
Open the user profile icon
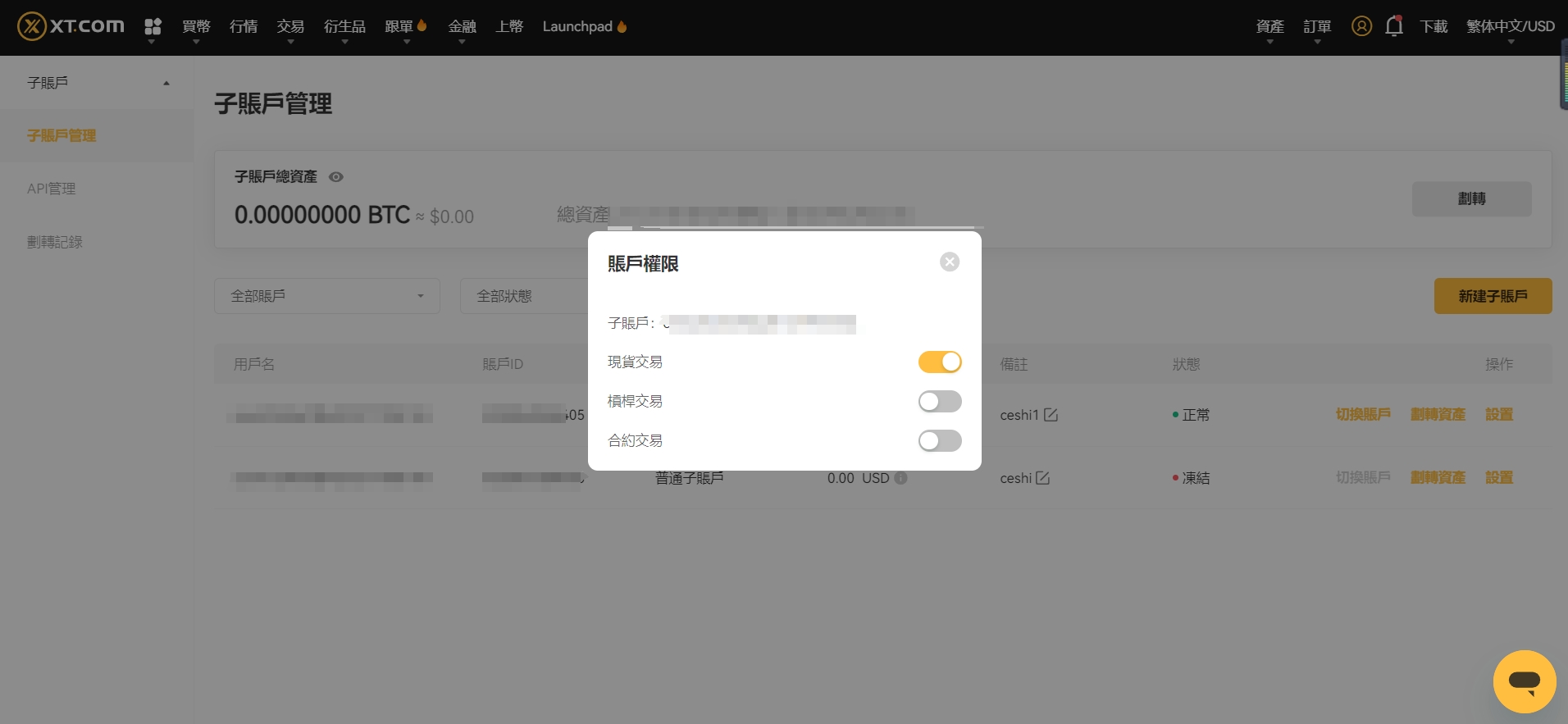pyautogui.click(x=1361, y=26)
